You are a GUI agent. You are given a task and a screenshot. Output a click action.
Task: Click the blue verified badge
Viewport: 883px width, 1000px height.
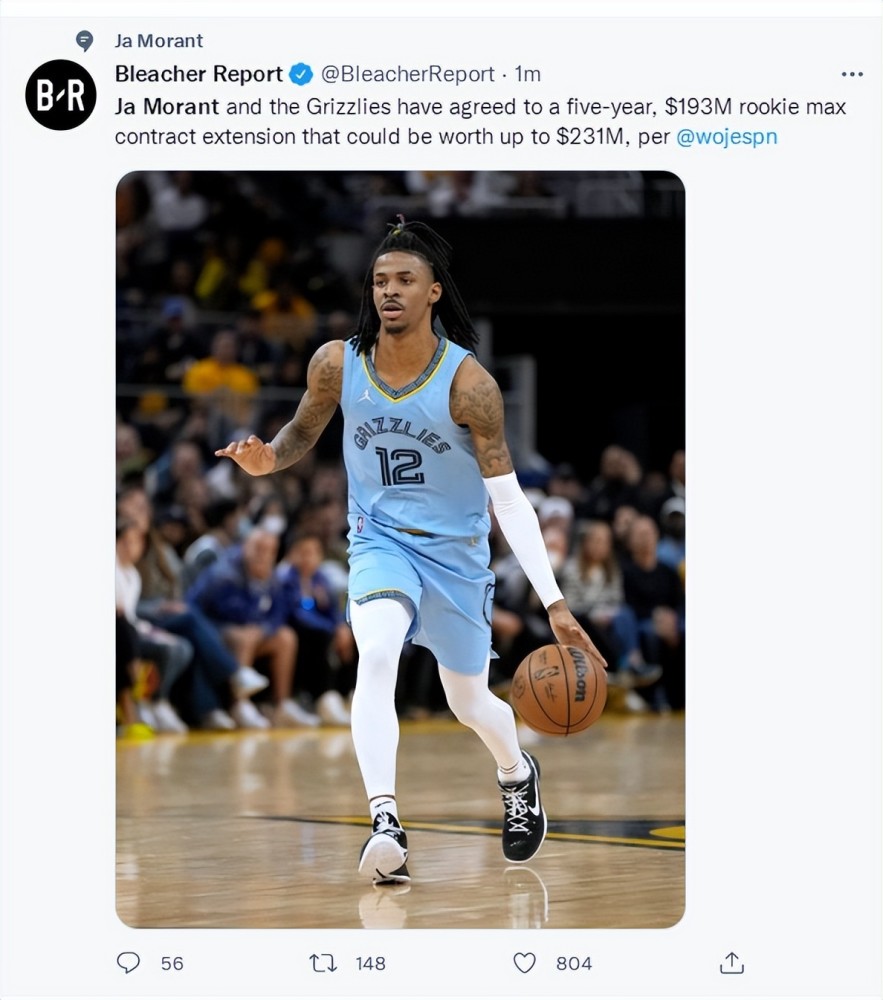302,75
